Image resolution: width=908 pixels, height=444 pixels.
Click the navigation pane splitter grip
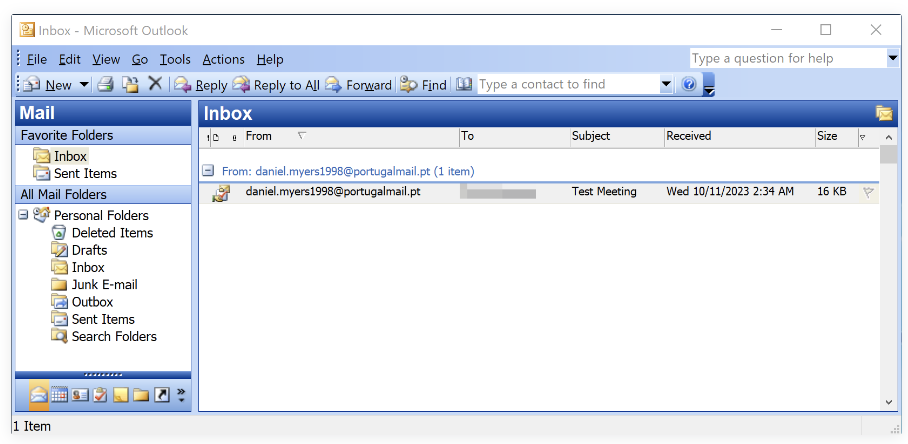point(103,375)
